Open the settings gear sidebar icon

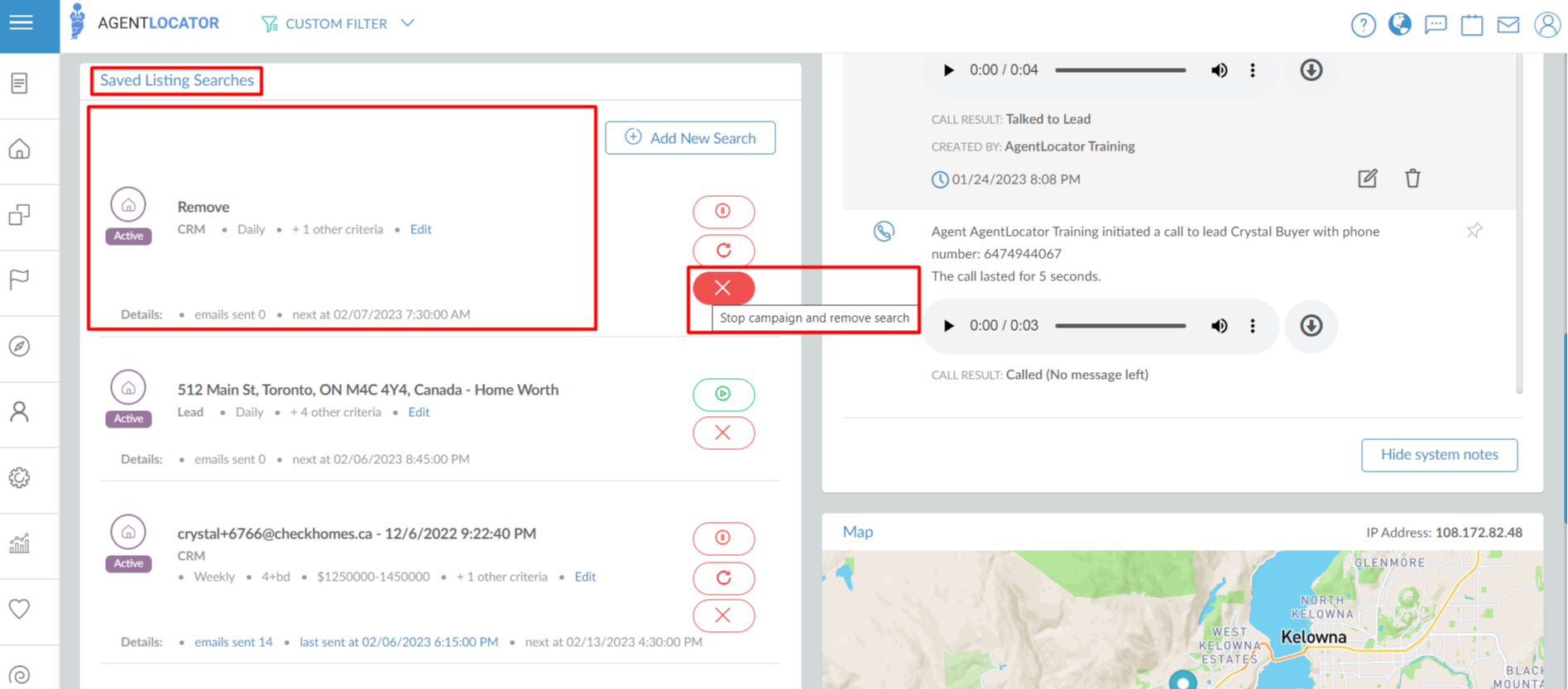coord(20,477)
